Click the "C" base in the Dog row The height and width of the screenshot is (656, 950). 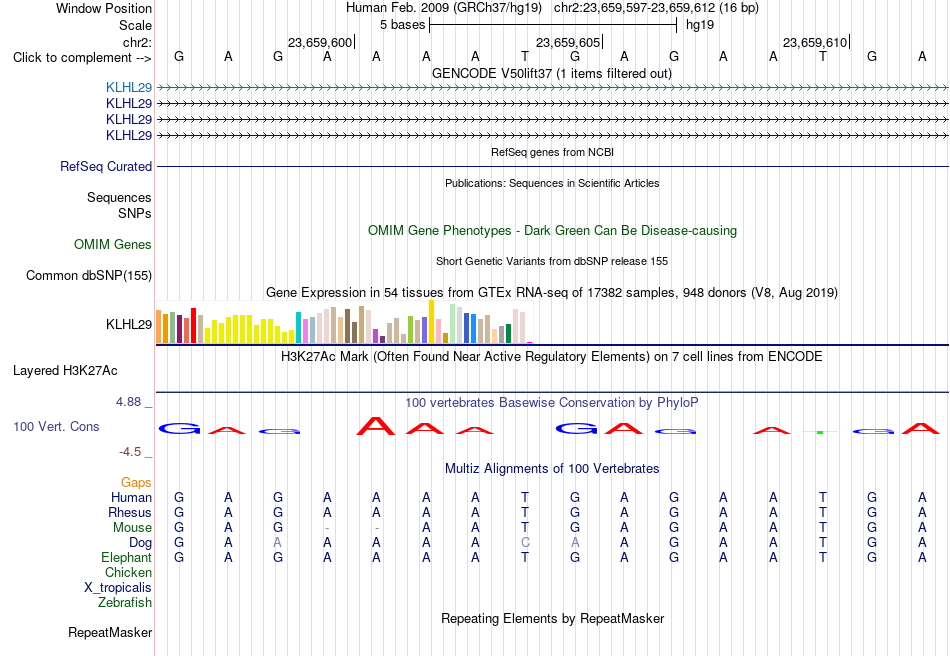coord(525,543)
